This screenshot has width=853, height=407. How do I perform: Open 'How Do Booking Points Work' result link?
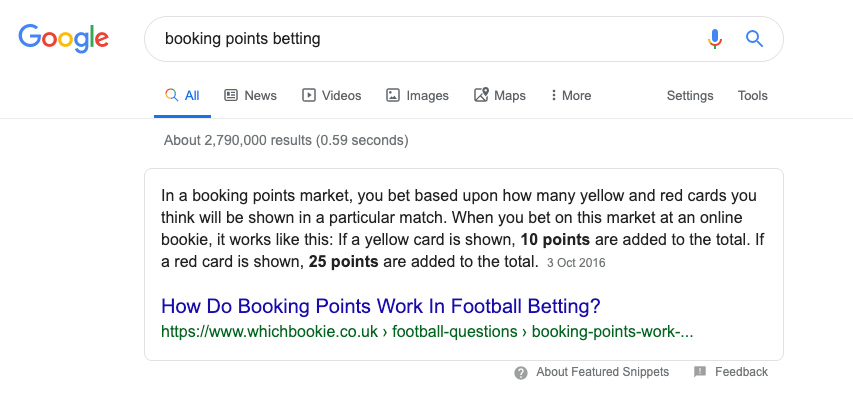point(381,306)
